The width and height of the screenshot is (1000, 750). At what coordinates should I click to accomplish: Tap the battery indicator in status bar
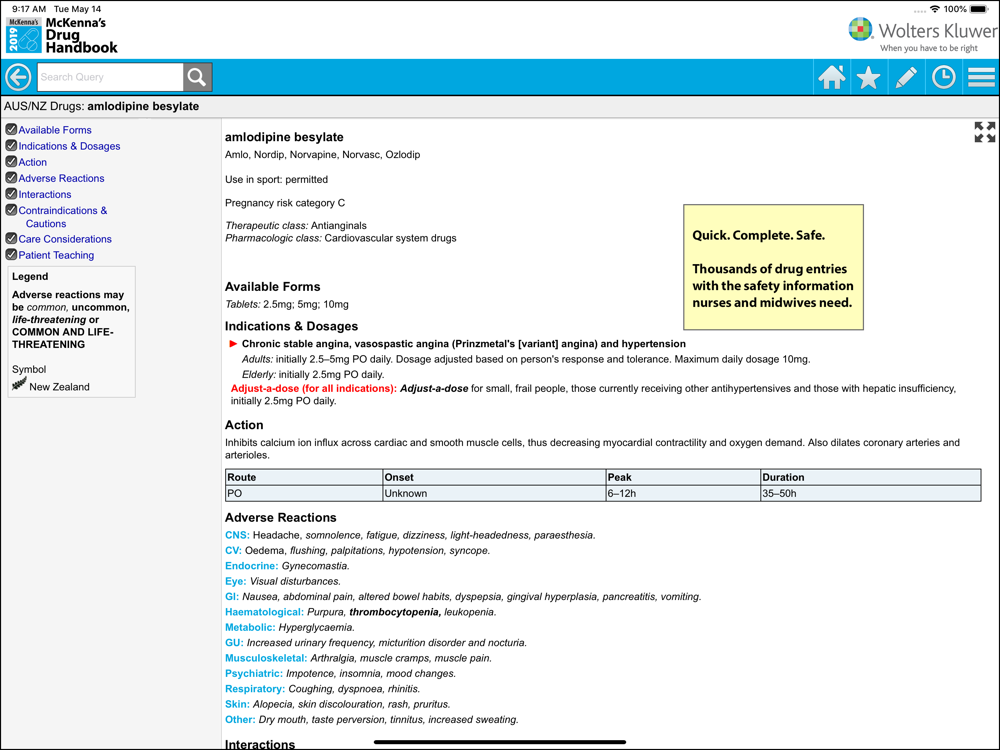979,9
